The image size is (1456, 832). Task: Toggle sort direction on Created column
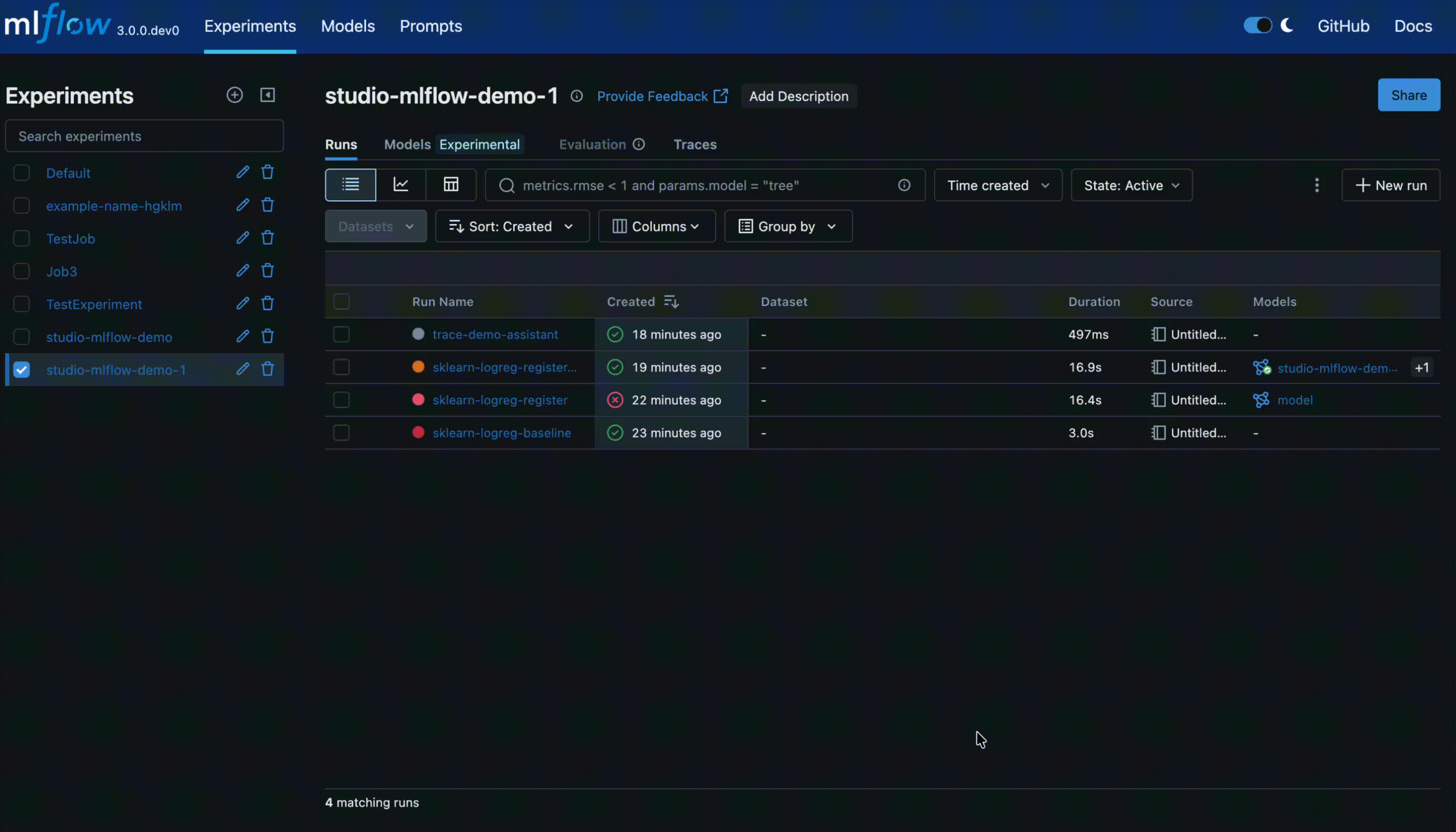(x=671, y=302)
